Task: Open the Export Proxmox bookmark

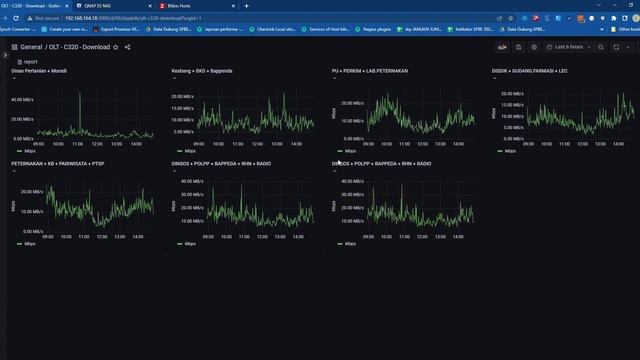Action: pos(116,29)
